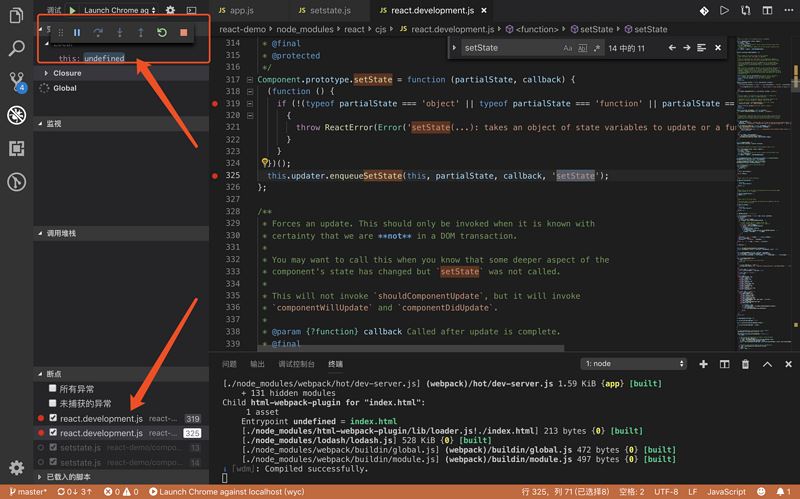Open the Source Control view
Viewport: 800px width, 499px height.
(16, 81)
